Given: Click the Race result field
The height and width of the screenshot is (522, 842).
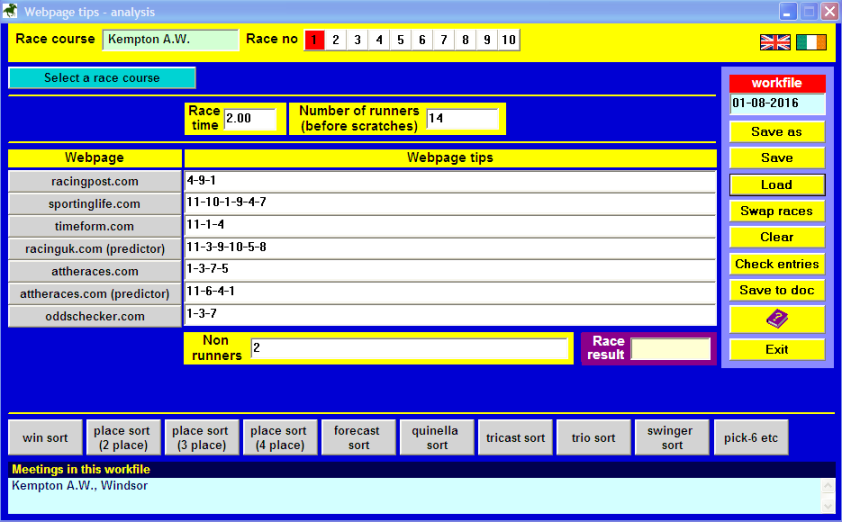Looking at the screenshot, I should coord(670,349).
